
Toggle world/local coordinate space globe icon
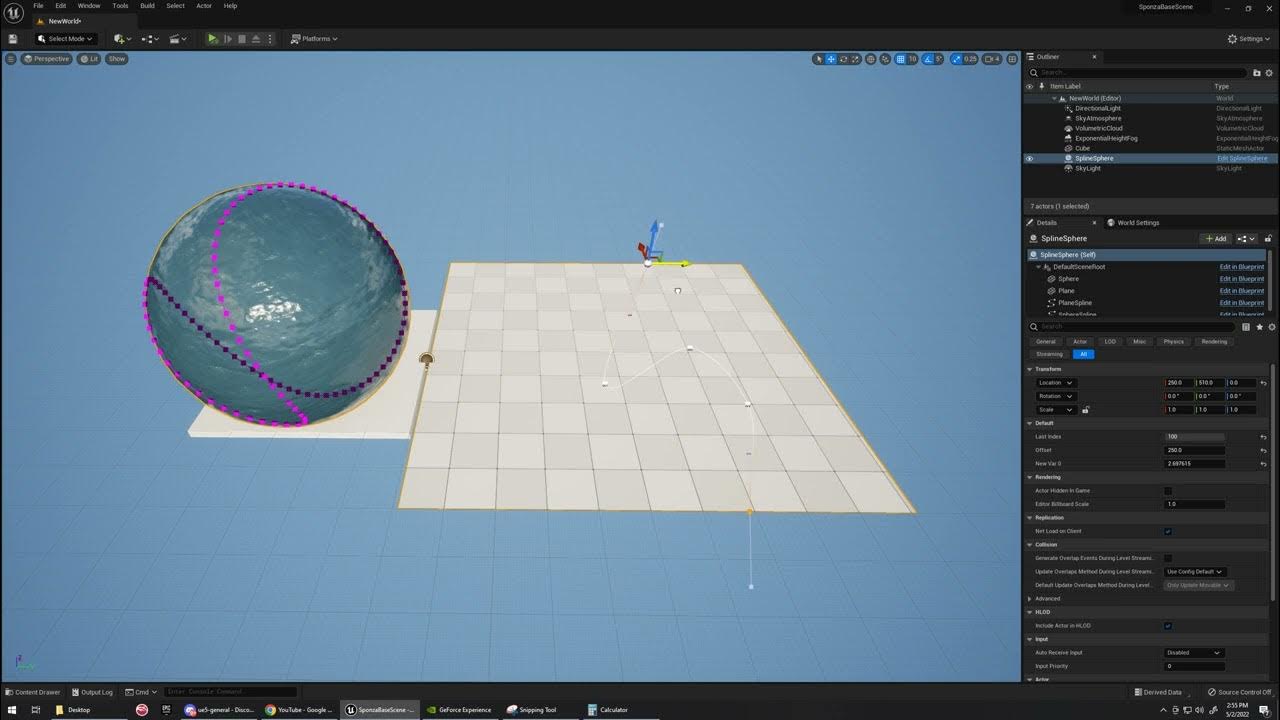pos(873,59)
